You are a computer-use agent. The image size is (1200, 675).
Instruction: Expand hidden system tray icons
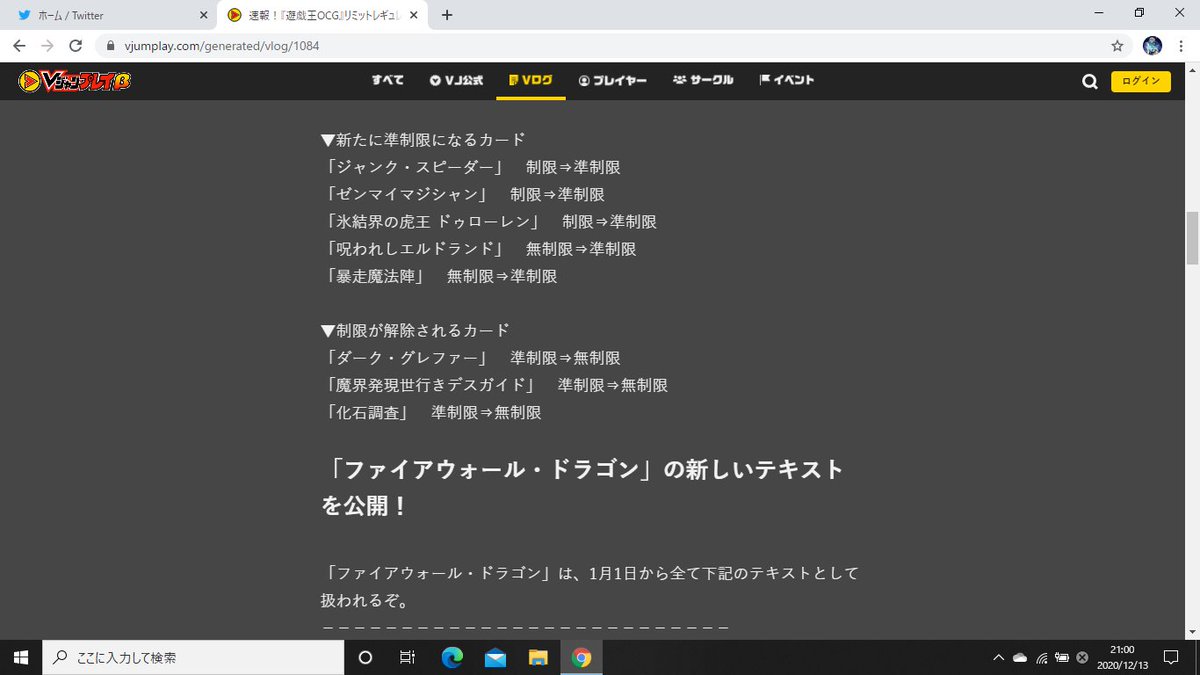tap(997, 657)
